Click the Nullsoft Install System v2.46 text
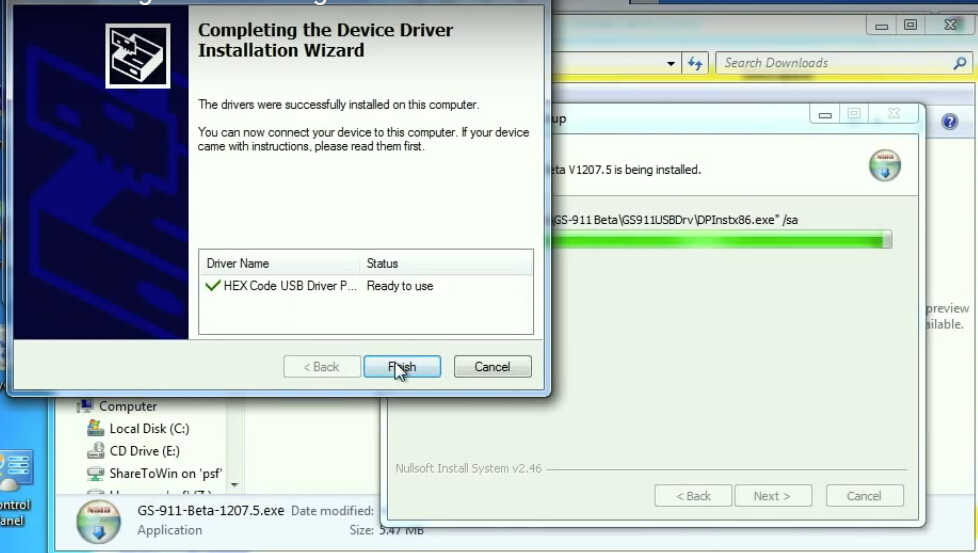Screen dimensions: 978x553 coord(468,468)
